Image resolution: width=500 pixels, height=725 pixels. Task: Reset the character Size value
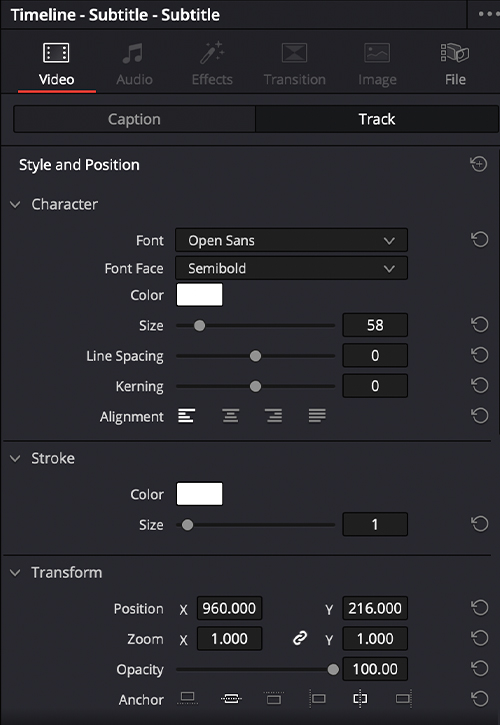480,325
